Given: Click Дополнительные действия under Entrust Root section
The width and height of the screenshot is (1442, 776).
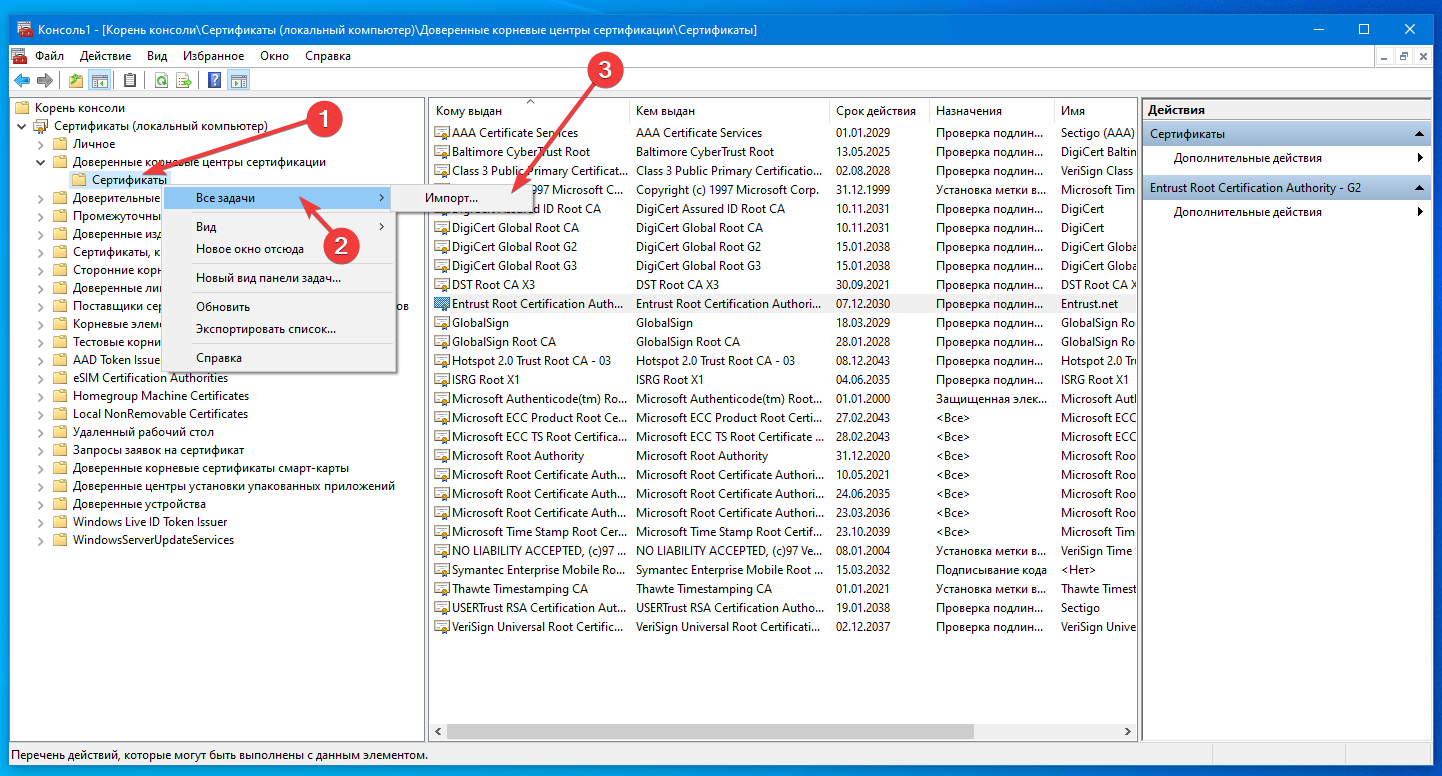Looking at the screenshot, I should point(1247,212).
